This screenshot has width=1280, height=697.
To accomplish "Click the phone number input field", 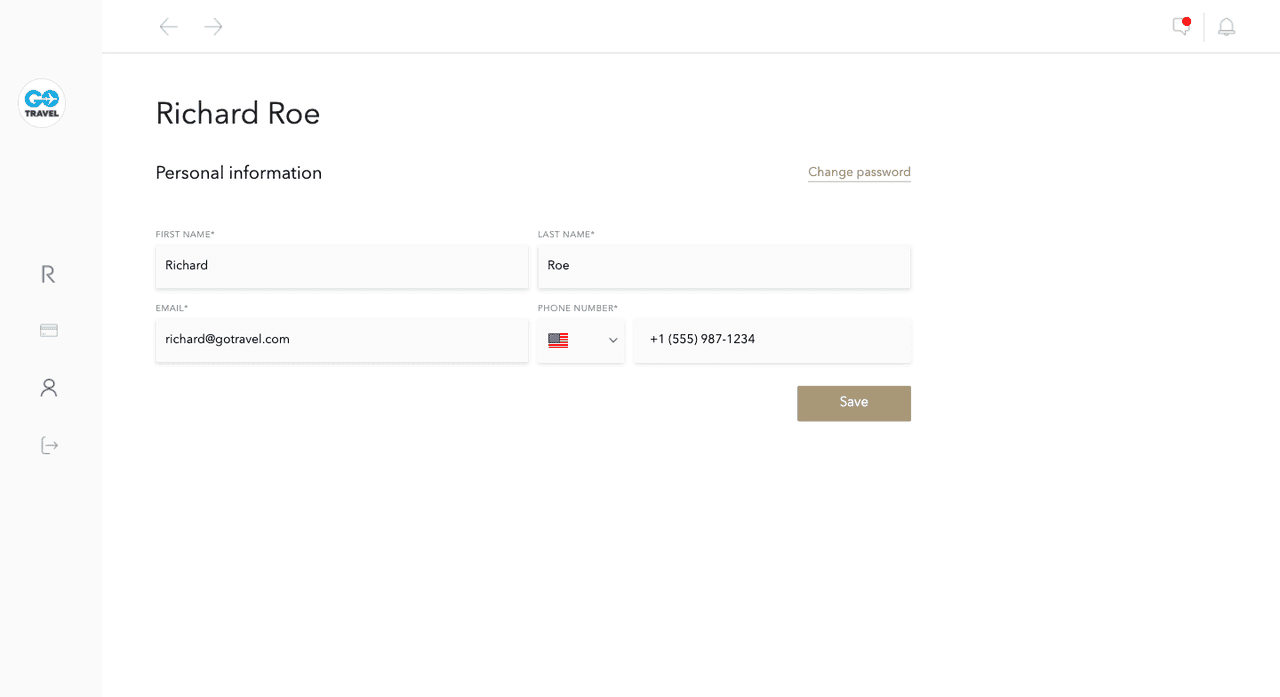I will coord(772,340).
